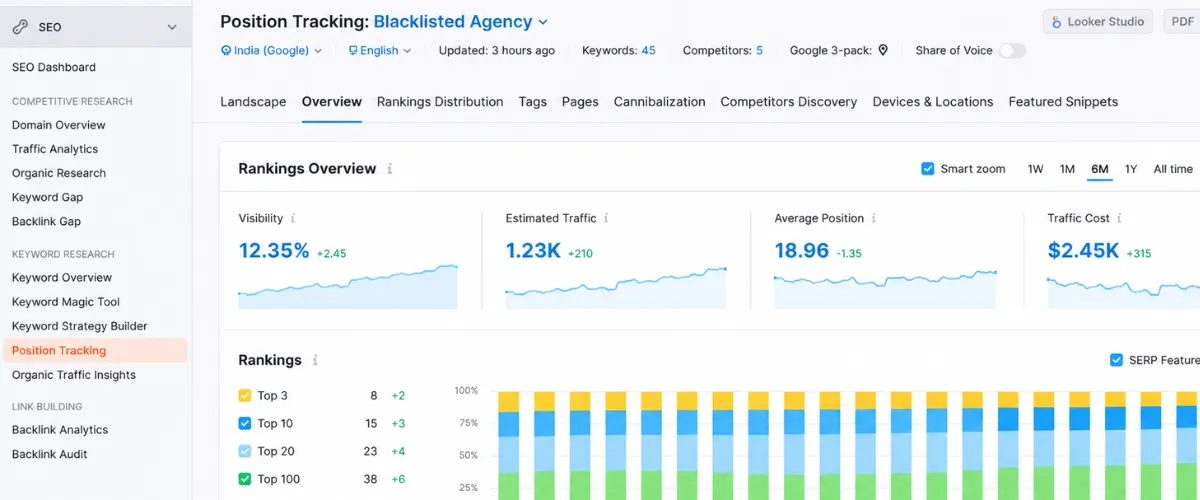Click the Rankings Overview info icon
This screenshot has width=1200, height=500.
(x=390, y=169)
